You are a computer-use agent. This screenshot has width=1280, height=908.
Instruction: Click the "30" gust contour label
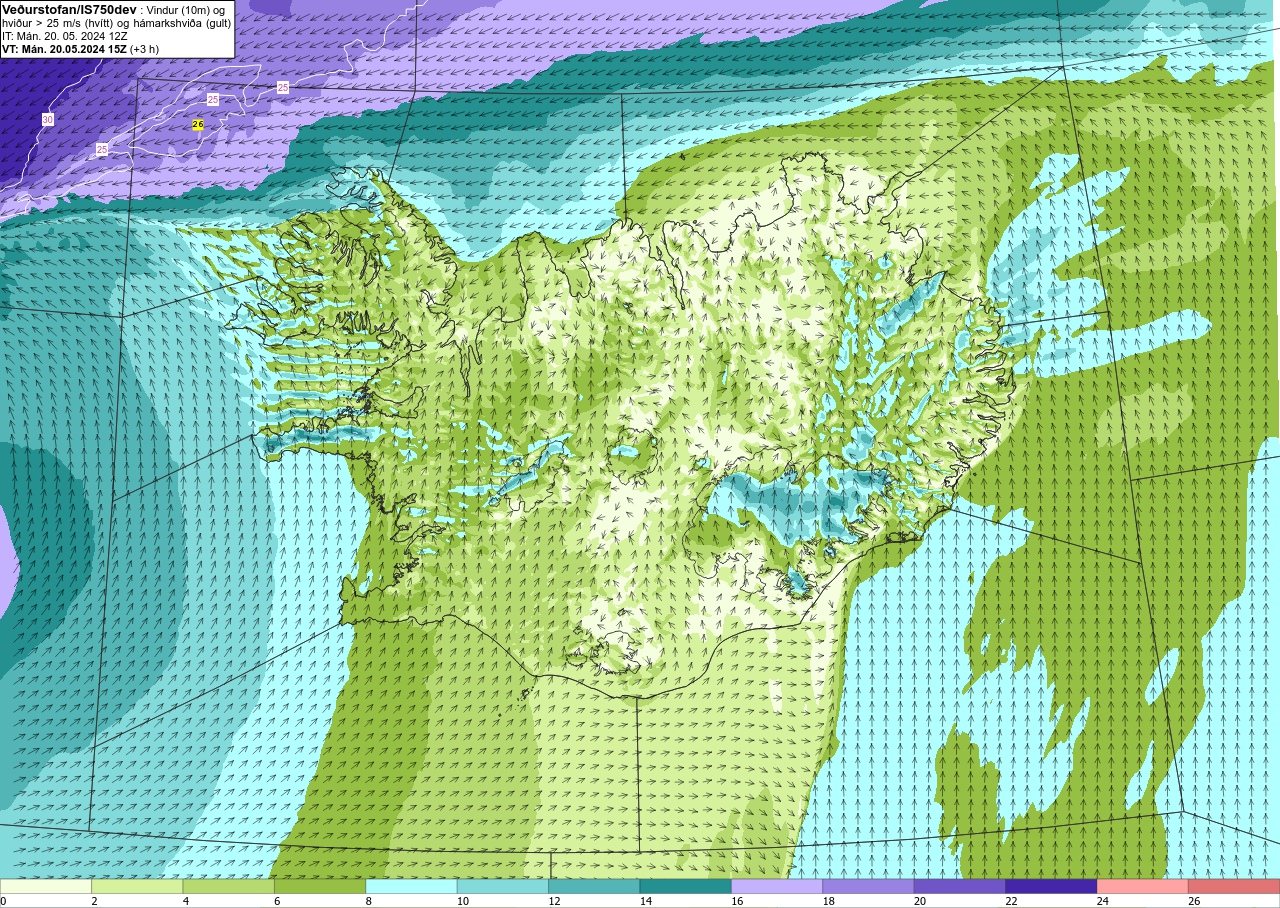click(47, 120)
